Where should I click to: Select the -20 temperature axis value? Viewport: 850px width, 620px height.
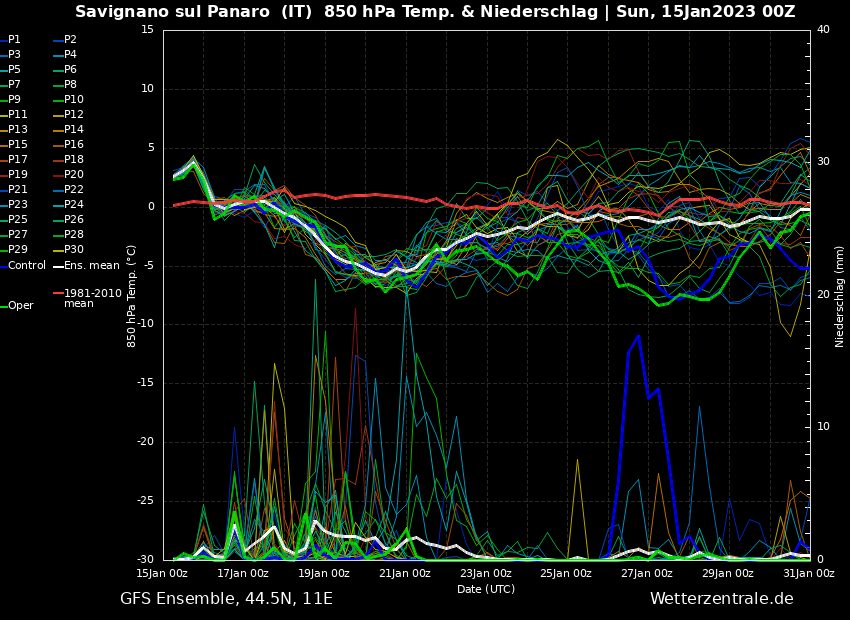coord(145,442)
